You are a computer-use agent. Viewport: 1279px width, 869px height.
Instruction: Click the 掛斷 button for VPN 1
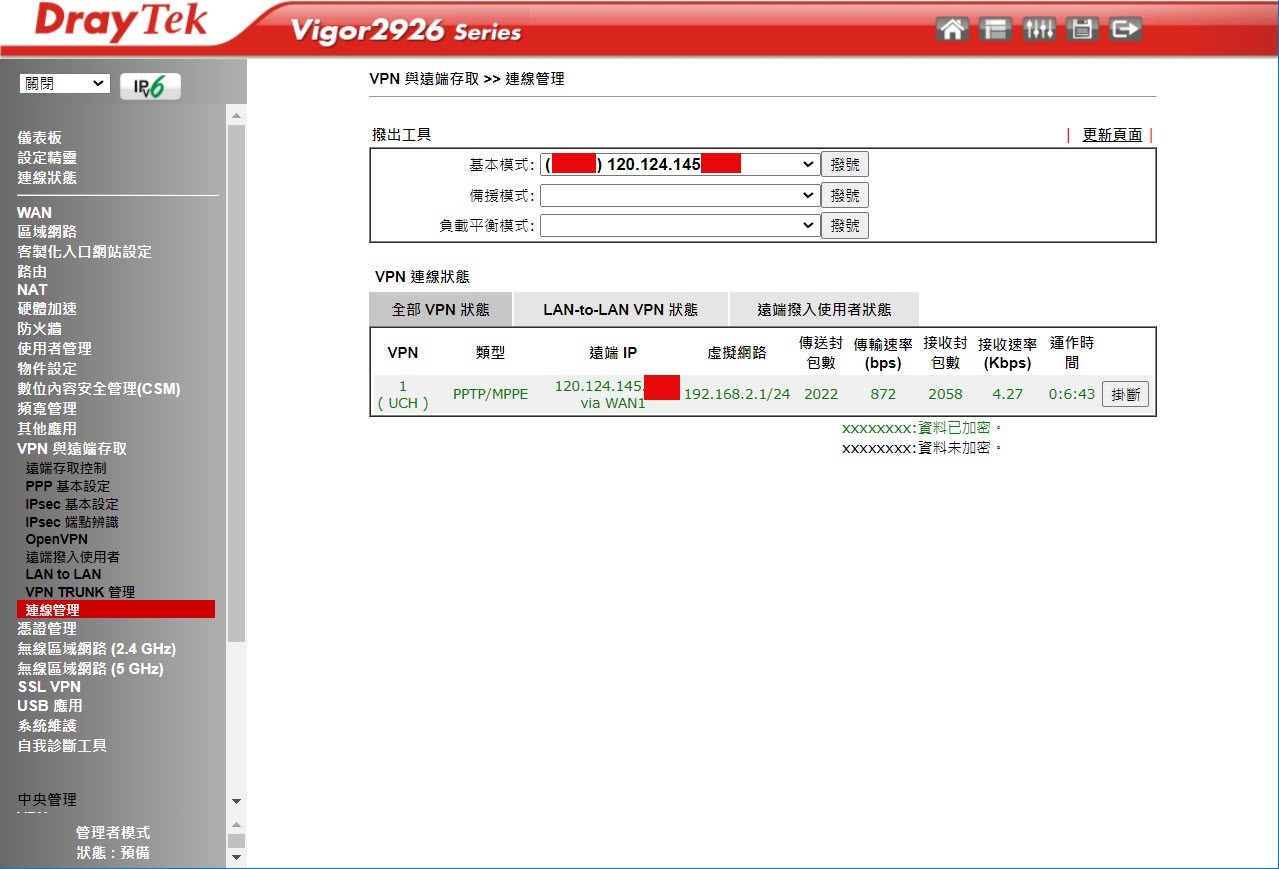pos(1125,394)
